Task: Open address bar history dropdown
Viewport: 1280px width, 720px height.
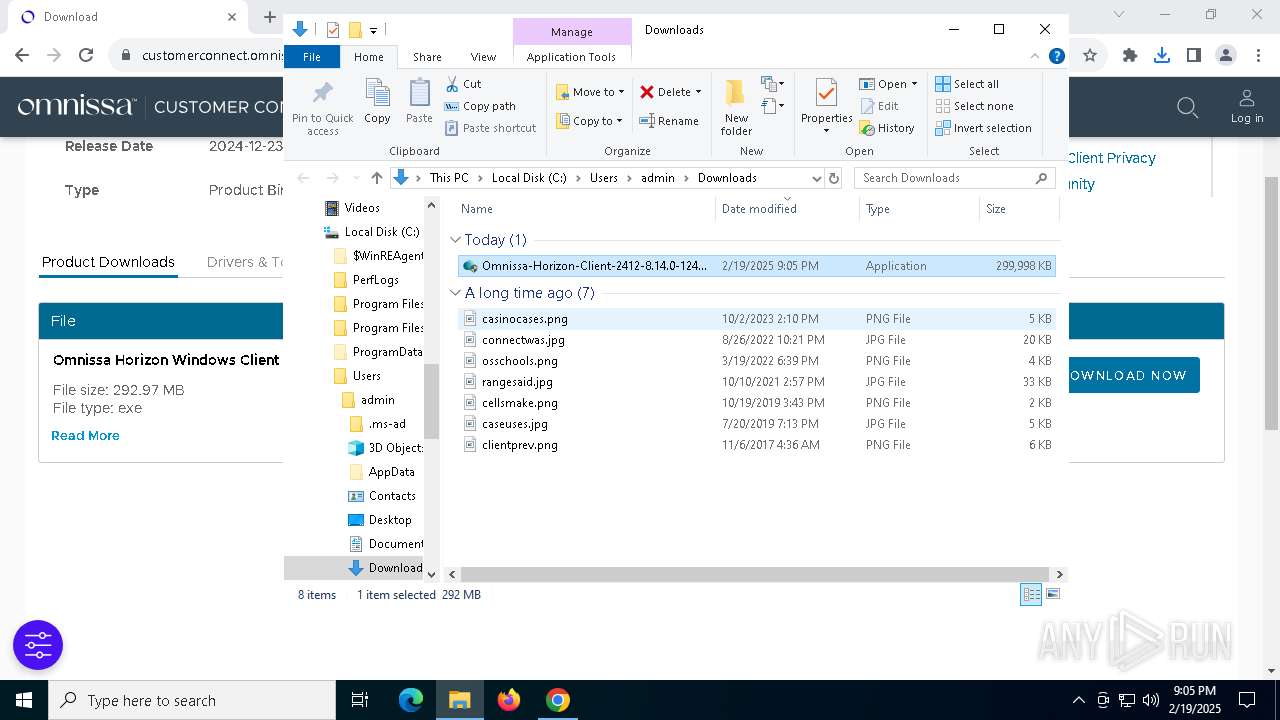Action: pyautogui.click(x=817, y=178)
